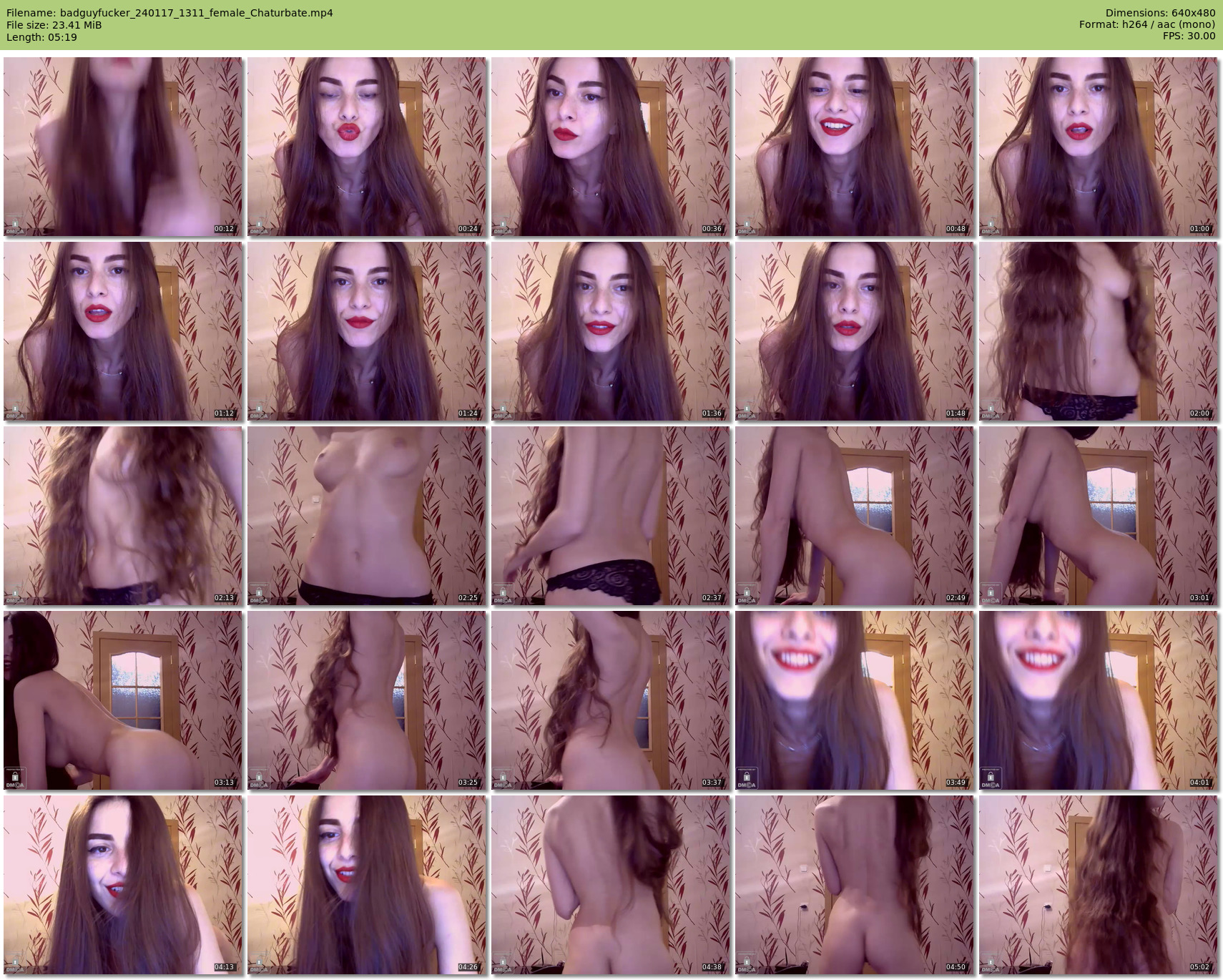Click the DMCA badge in the 03:49 frame
Image resolution: width=1223 pixels, height=980 pixels.
747,779
